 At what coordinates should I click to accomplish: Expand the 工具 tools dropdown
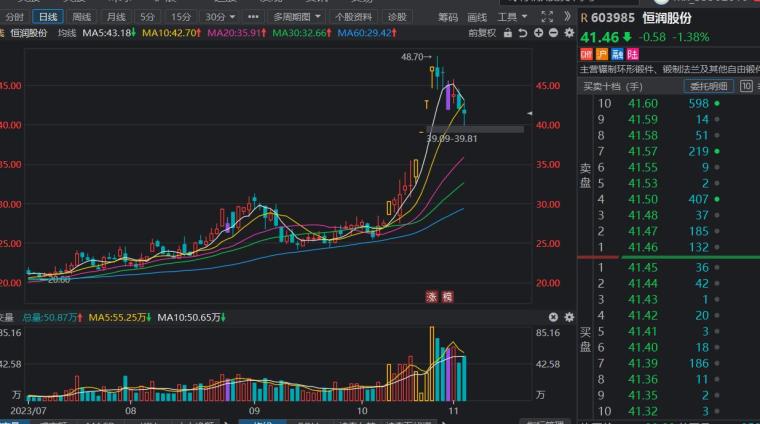(512, 17)
